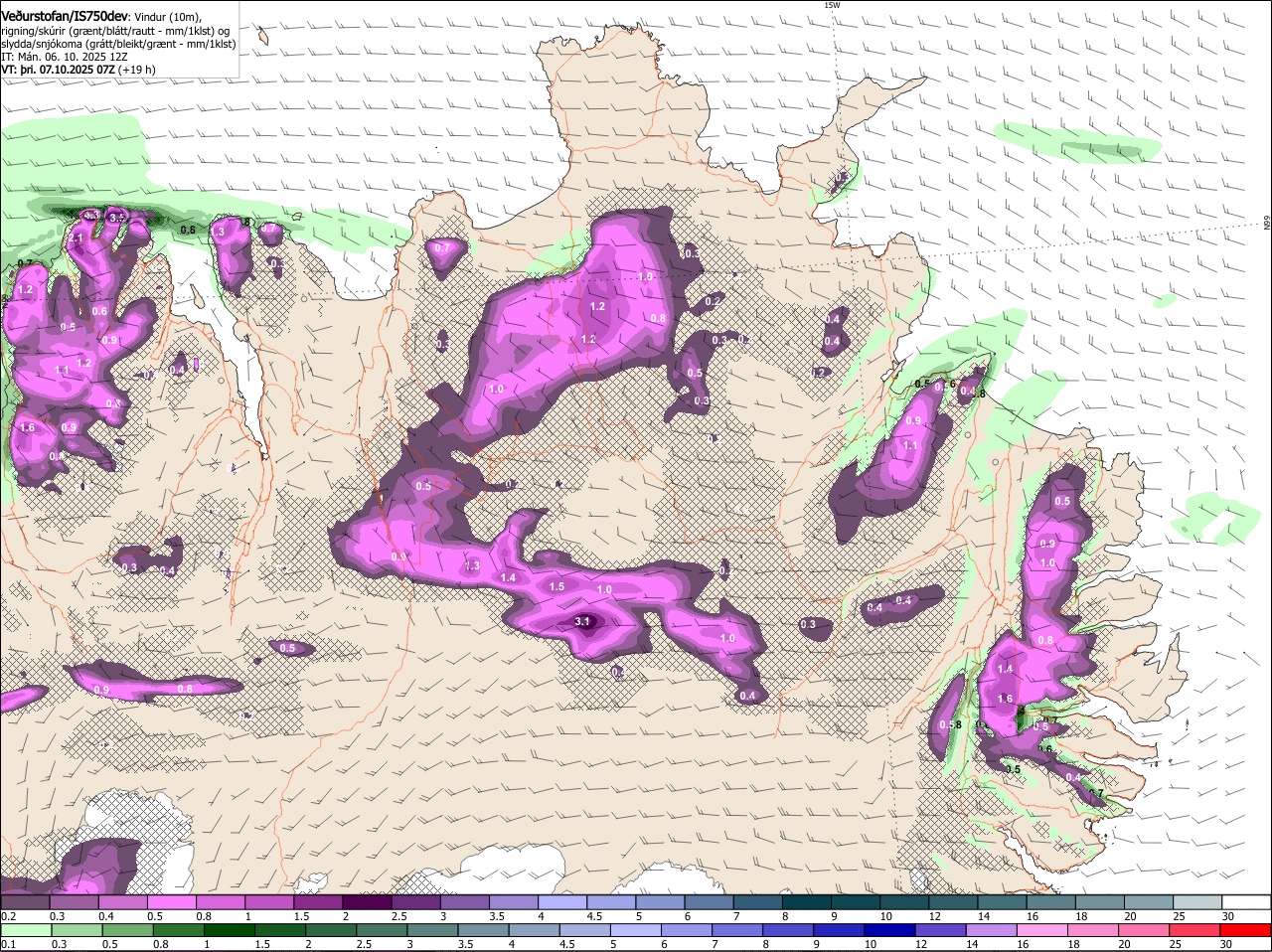Pick the bright red swatch after bottom 30

[1247, 930]
